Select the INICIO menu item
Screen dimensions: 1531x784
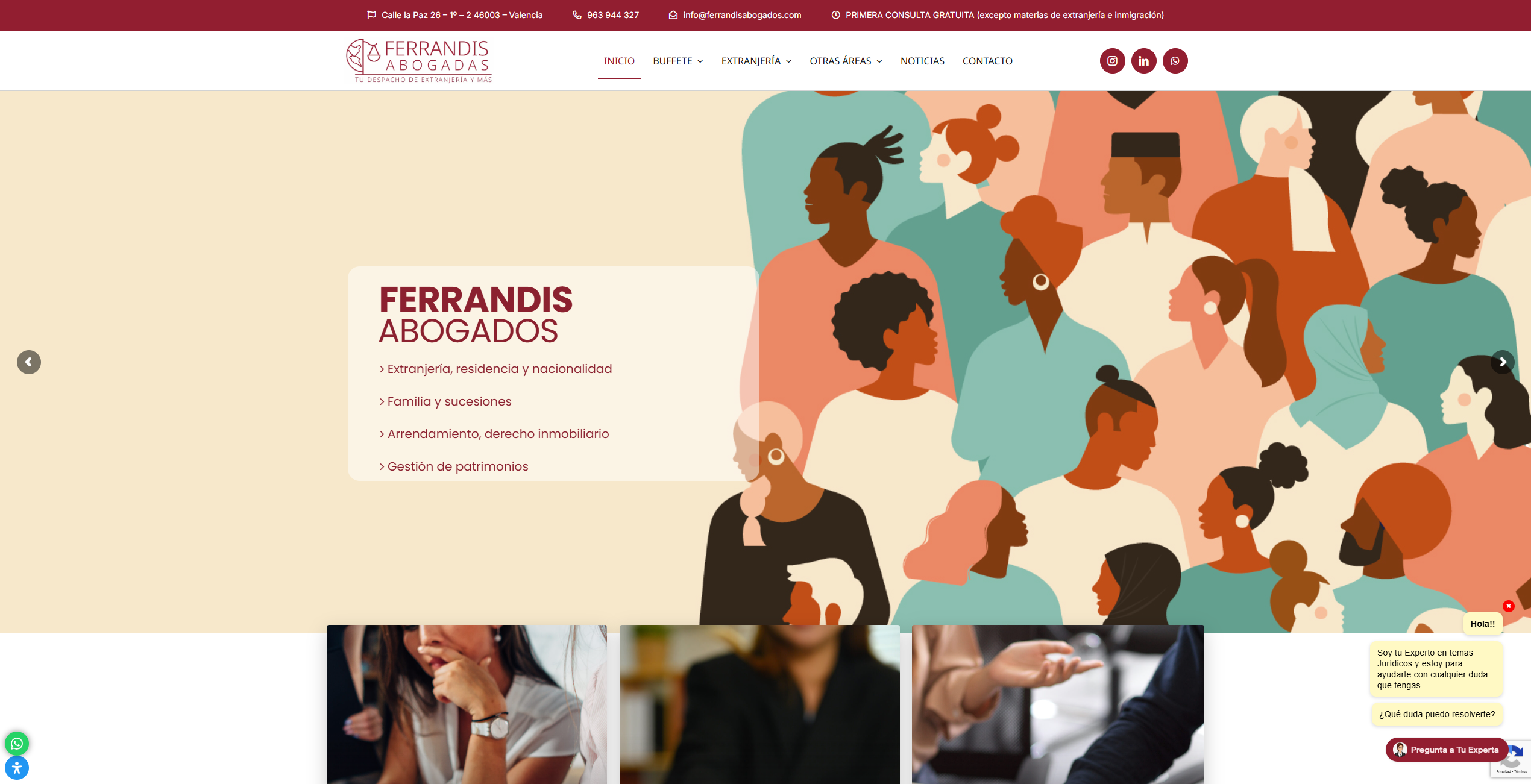[x=619, y=61]
